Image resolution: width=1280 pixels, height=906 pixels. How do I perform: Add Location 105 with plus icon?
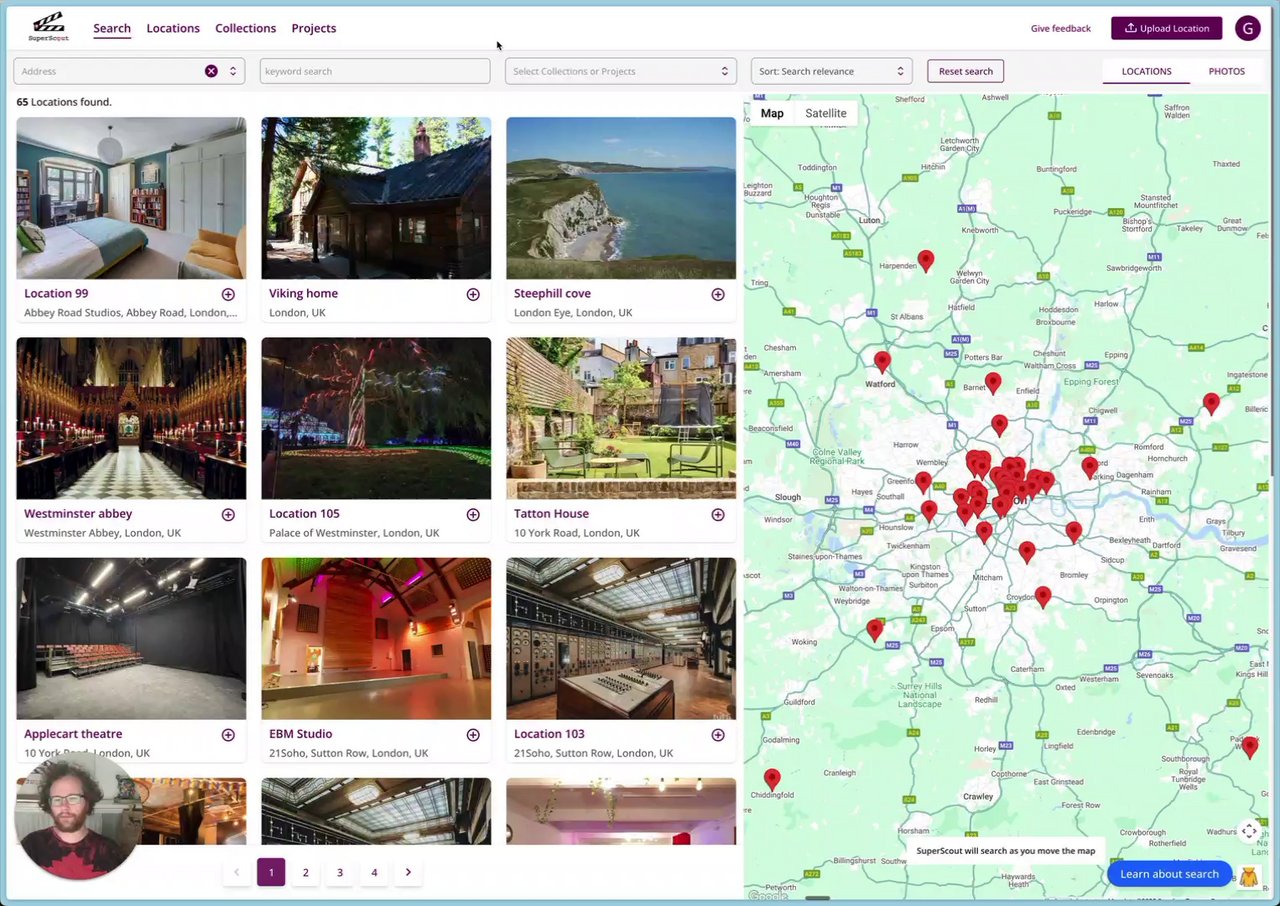(x=473, y=514)
